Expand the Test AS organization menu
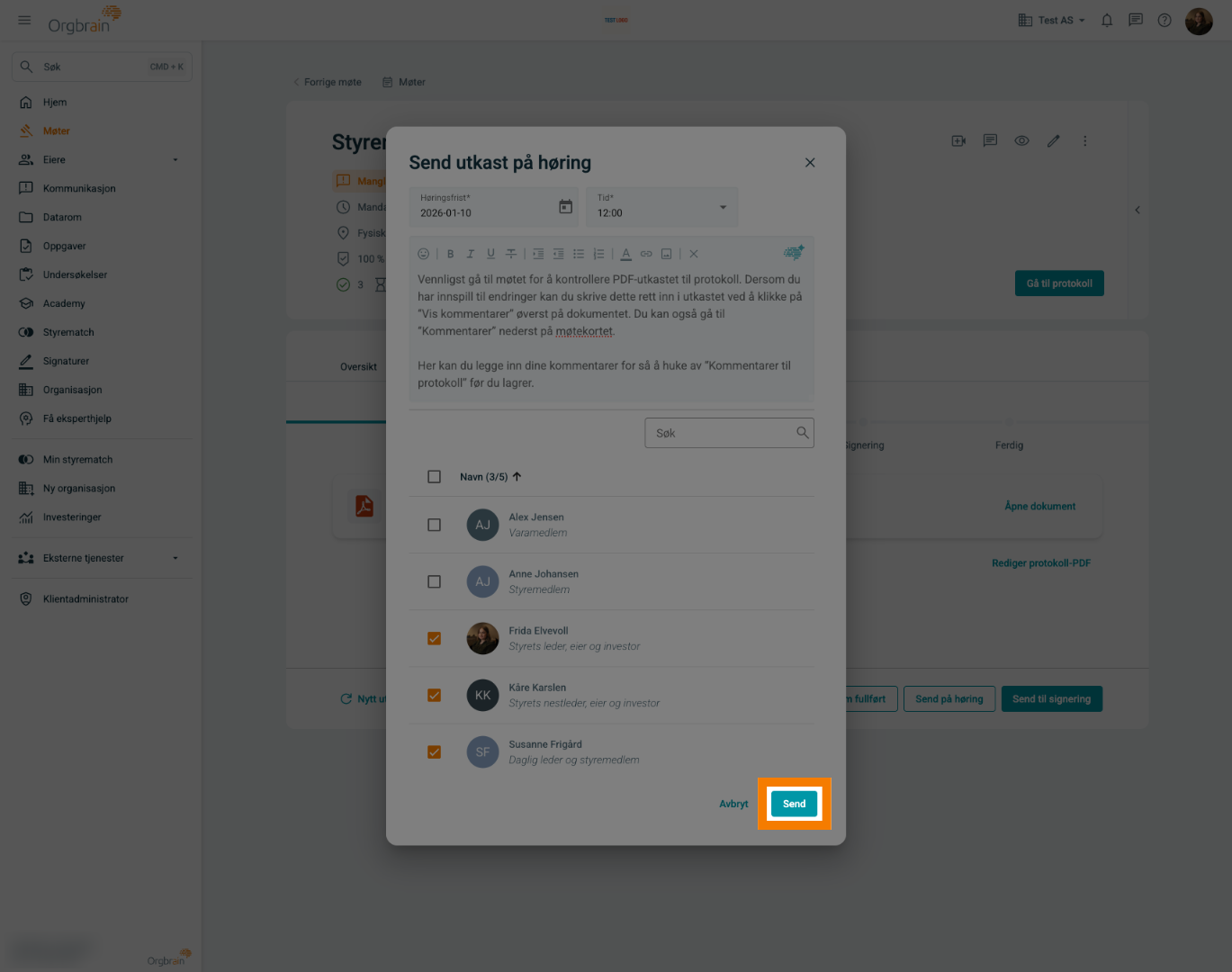Viewport: 1232px width, 972px height. [x=1051, y=20]
